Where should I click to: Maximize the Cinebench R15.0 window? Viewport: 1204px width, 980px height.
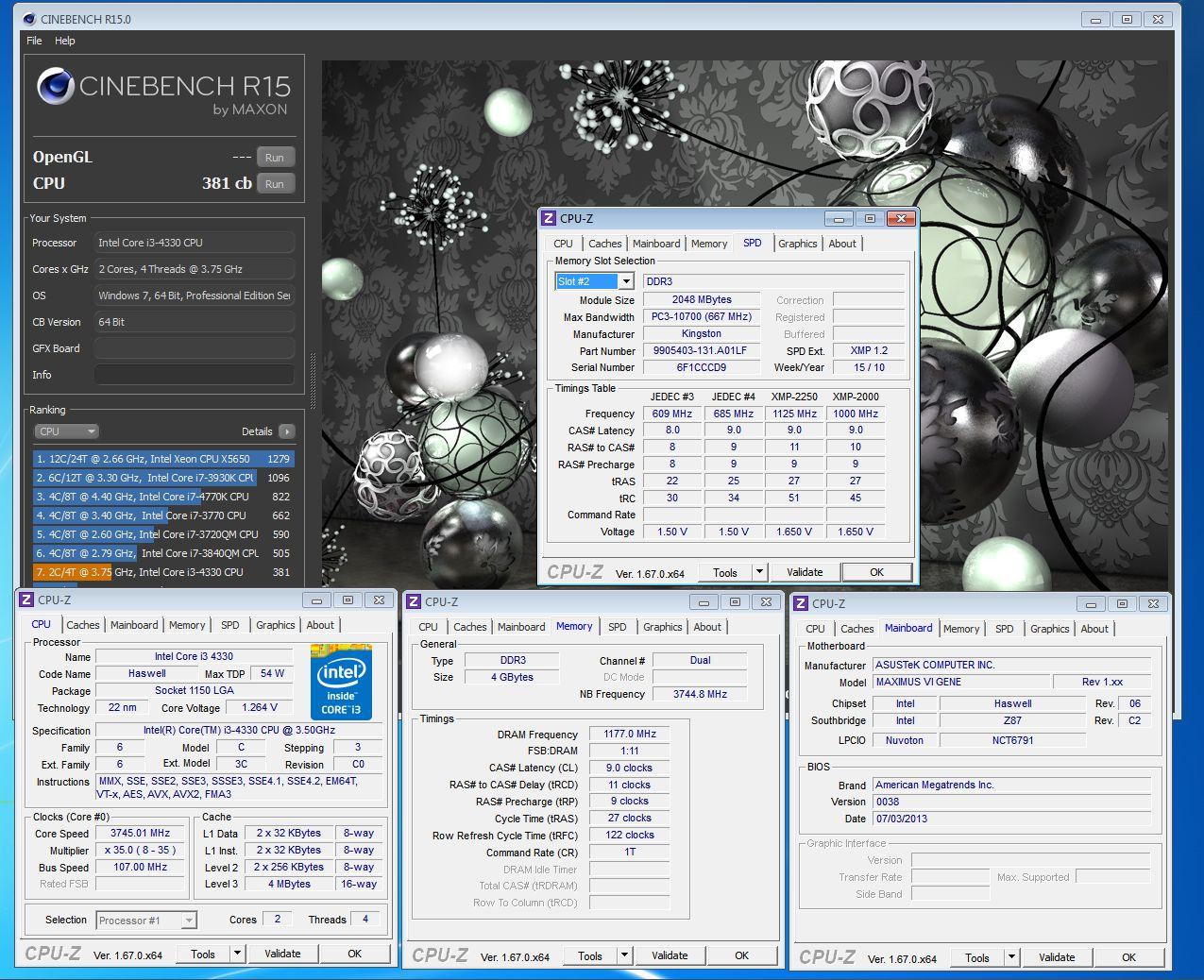pos(1127,19)
